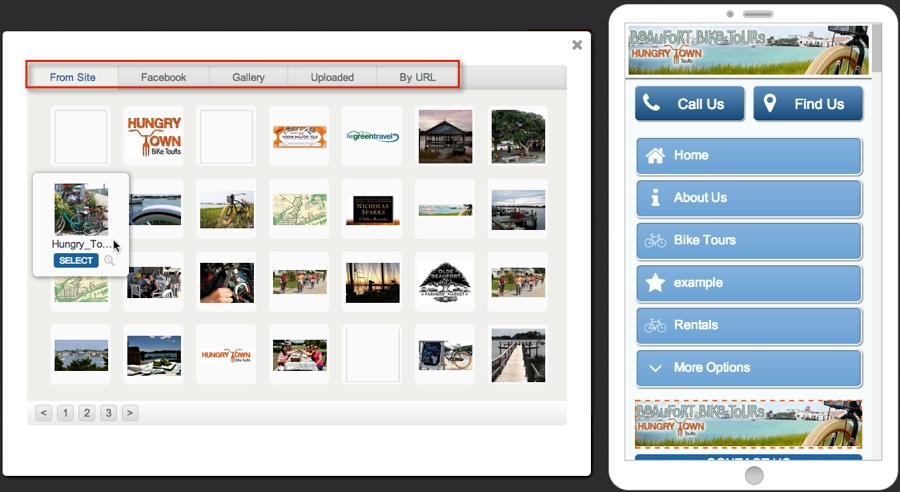Image resolution: width=900 pixels, height=492 pixels.
Task: Select the sunset sailboat masts thumbnail
Action: click(x=373, y=282)
